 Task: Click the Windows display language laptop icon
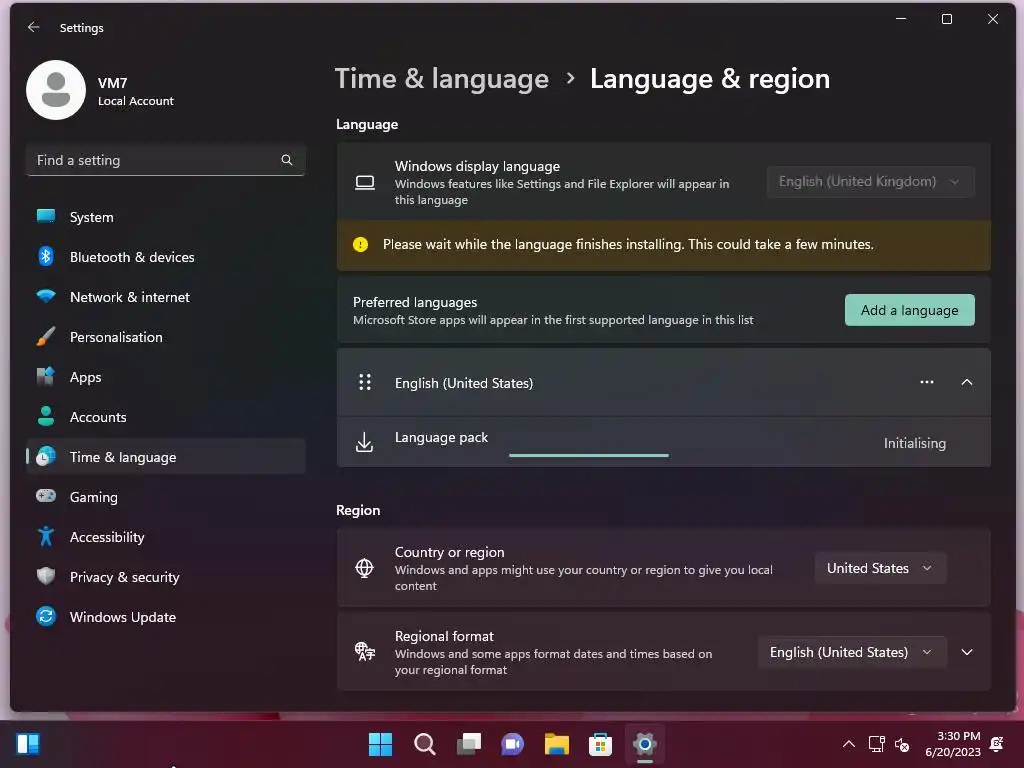coord(364,182)
